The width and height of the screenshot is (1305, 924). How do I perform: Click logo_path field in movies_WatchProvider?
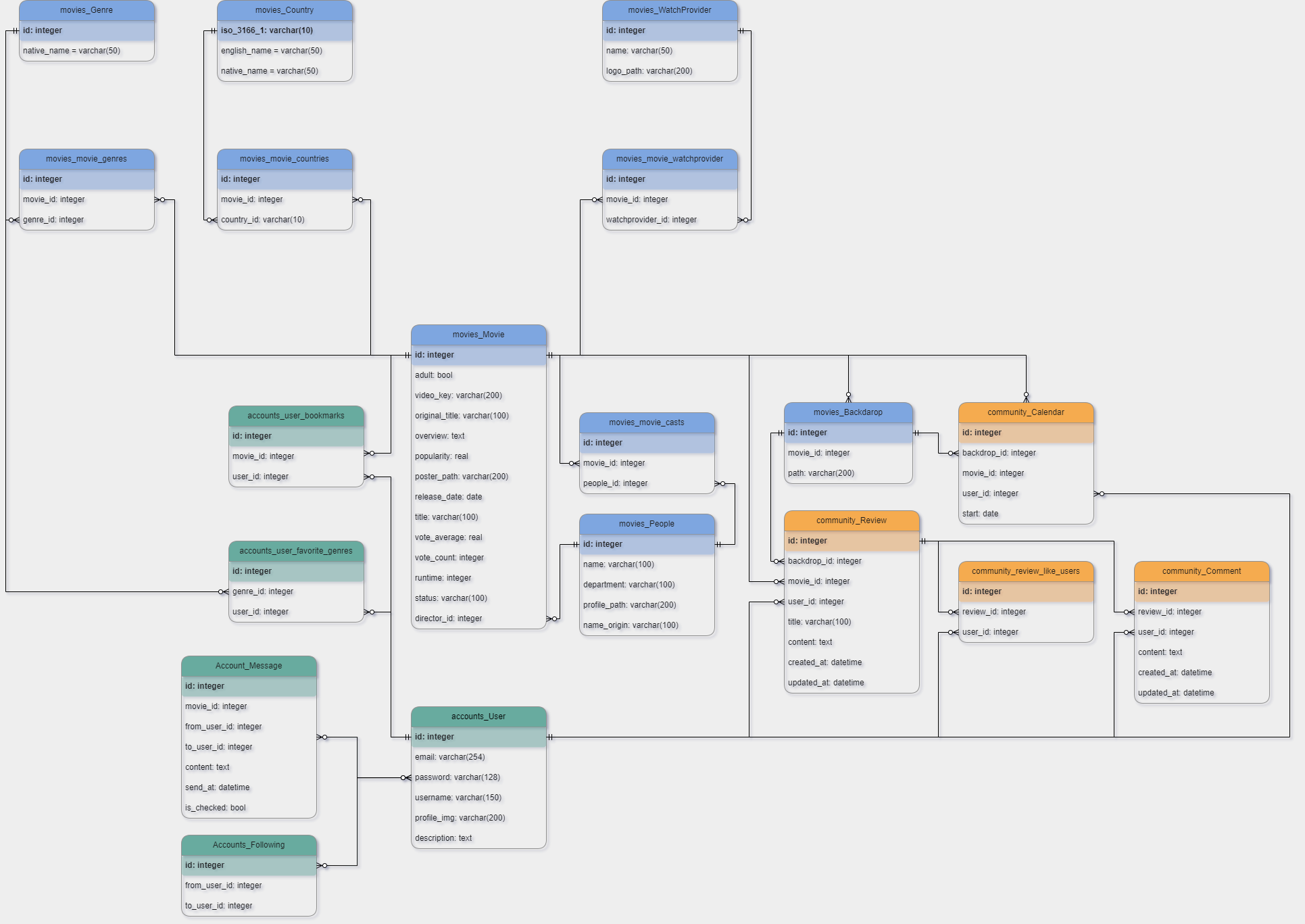[649, 71]
